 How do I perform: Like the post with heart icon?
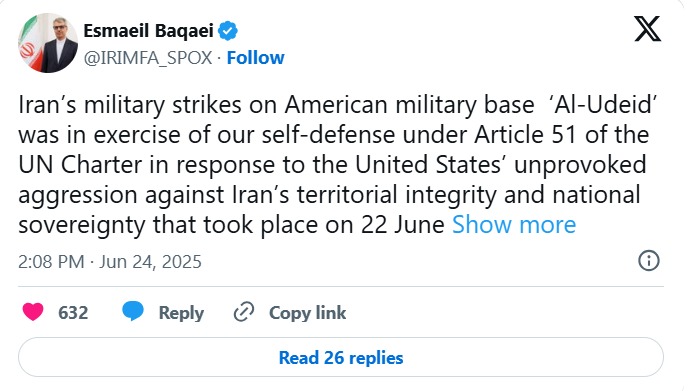[33, 312]
